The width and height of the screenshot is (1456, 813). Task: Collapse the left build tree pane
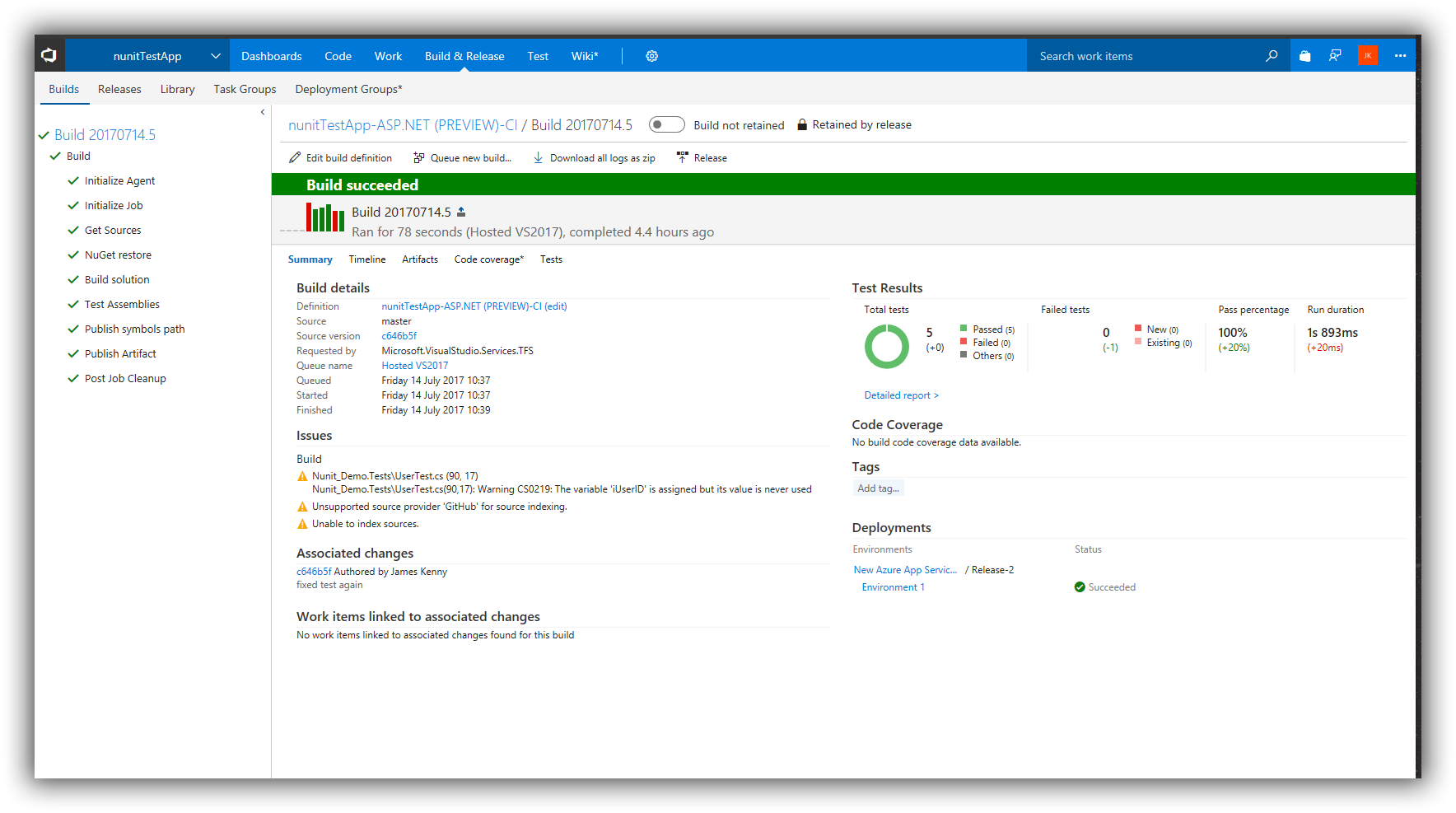coord(263,112)
